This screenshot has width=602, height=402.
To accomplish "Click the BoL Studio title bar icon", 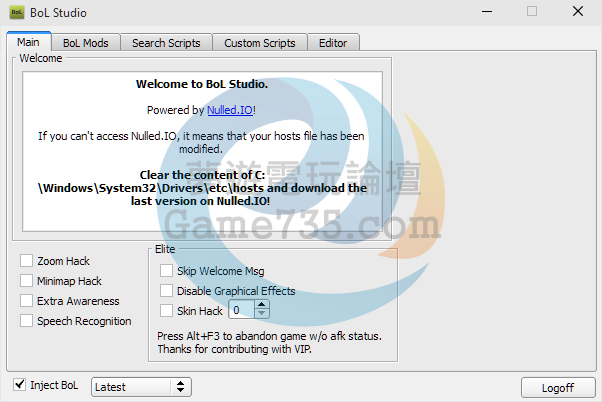I will [x=17, y=12].
